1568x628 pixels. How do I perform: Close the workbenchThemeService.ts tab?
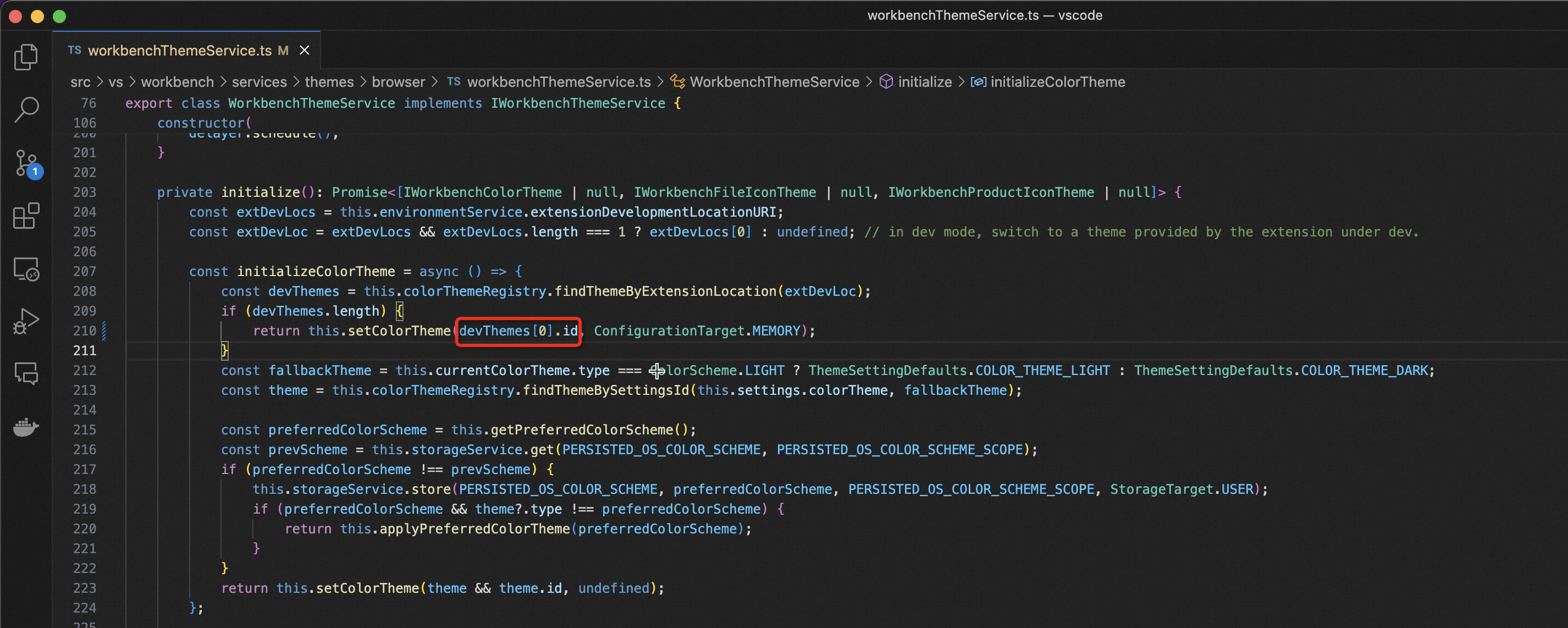coord(305,50)
